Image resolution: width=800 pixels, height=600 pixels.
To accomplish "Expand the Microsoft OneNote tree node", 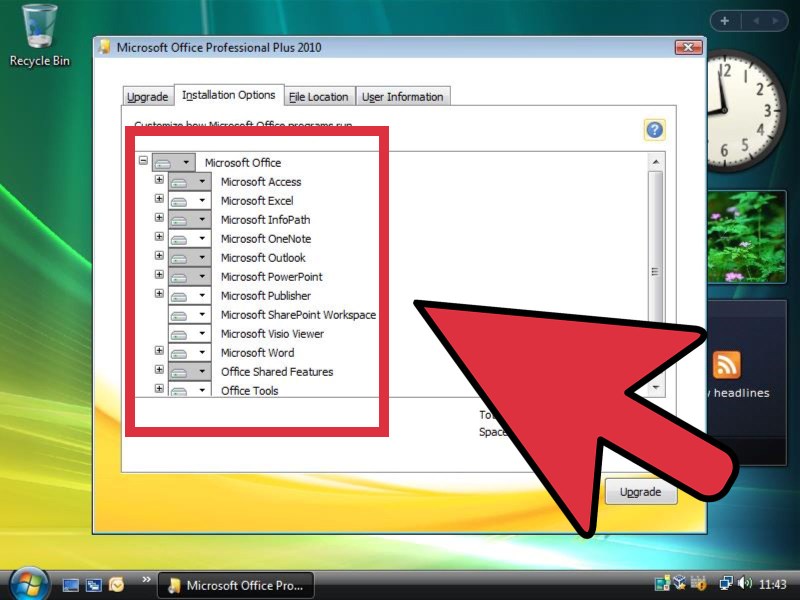I will pyautogui.click(x=159, y=236).
